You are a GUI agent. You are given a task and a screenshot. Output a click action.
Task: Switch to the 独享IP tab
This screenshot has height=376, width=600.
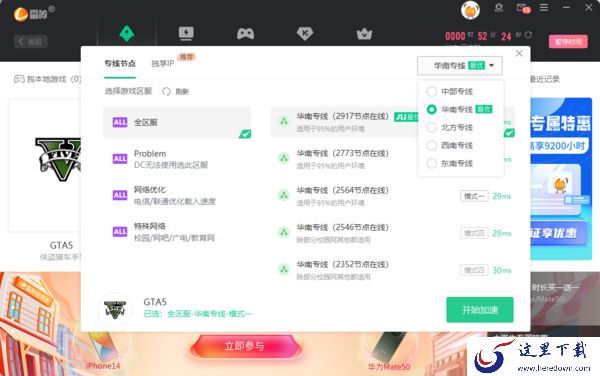(163, 63)
